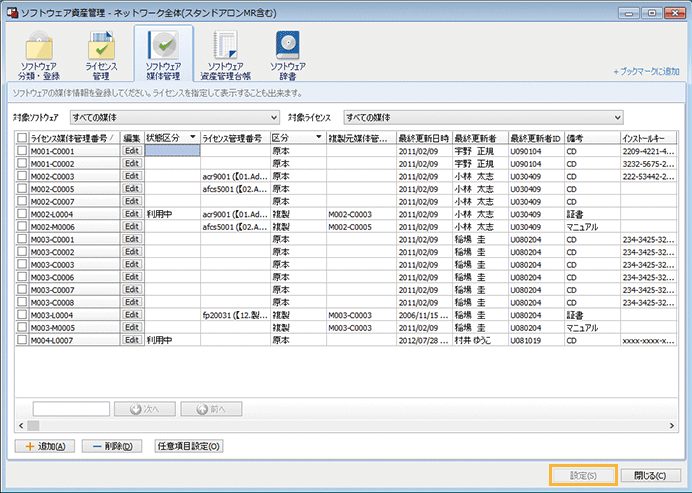Open the 区分 column filter arrow
The width and height of the screenshot is (692, 493).
coord(319,137)
